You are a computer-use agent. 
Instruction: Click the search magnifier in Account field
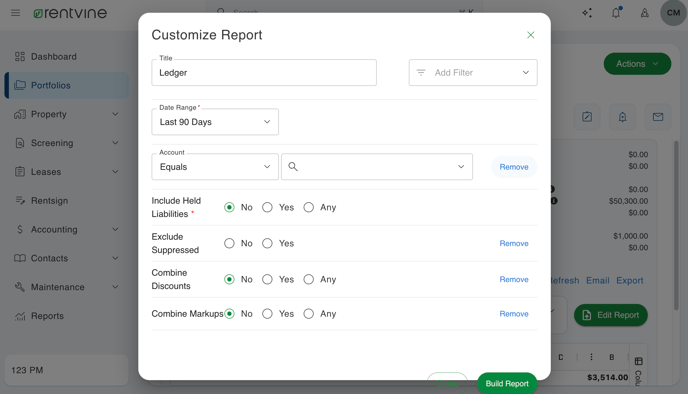(x=293, y=167)
